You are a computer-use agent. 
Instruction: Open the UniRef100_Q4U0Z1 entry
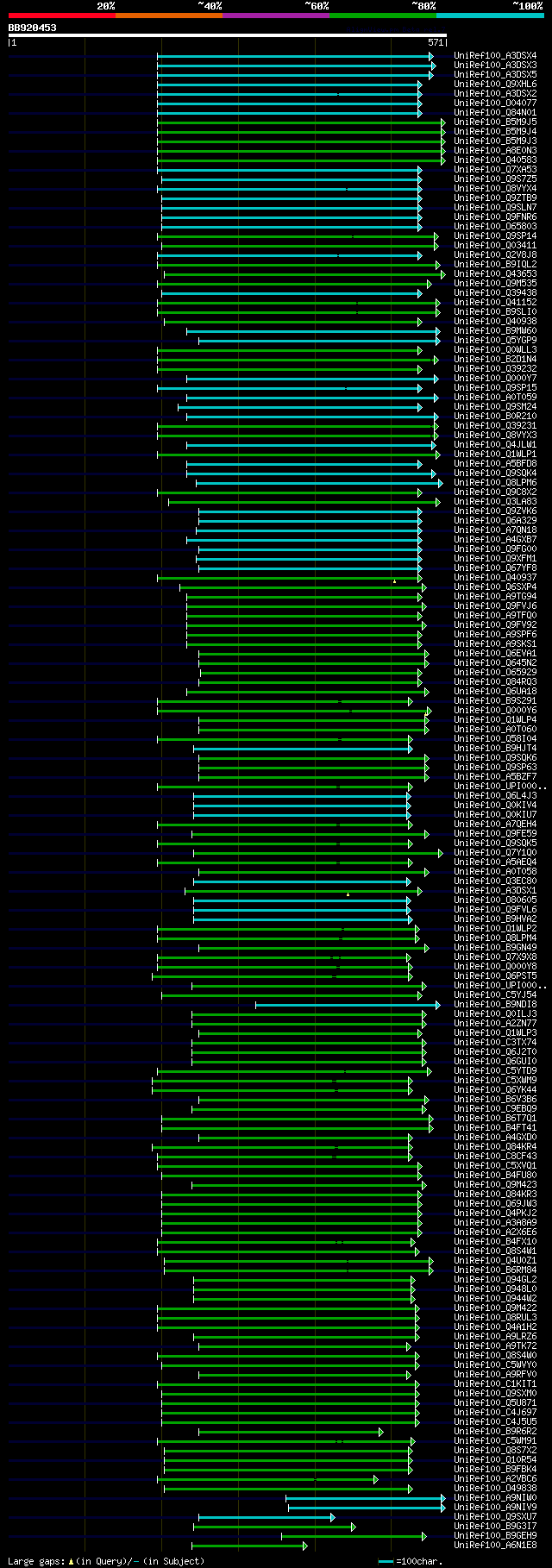(x=495, y=1261)
